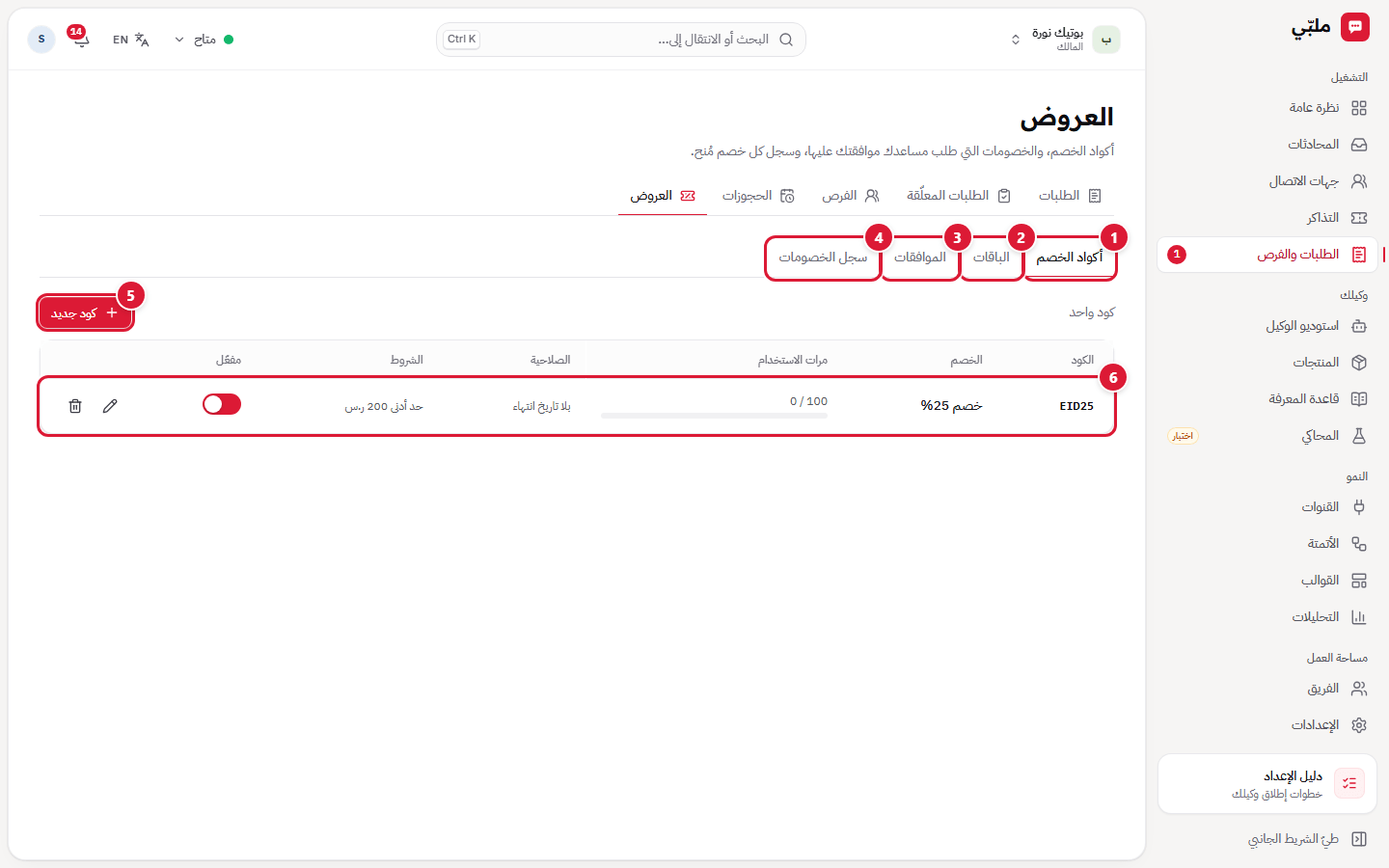Click the EID25 usage progress bar
This screenshot has width=1389, height=868.
point(714,416)
